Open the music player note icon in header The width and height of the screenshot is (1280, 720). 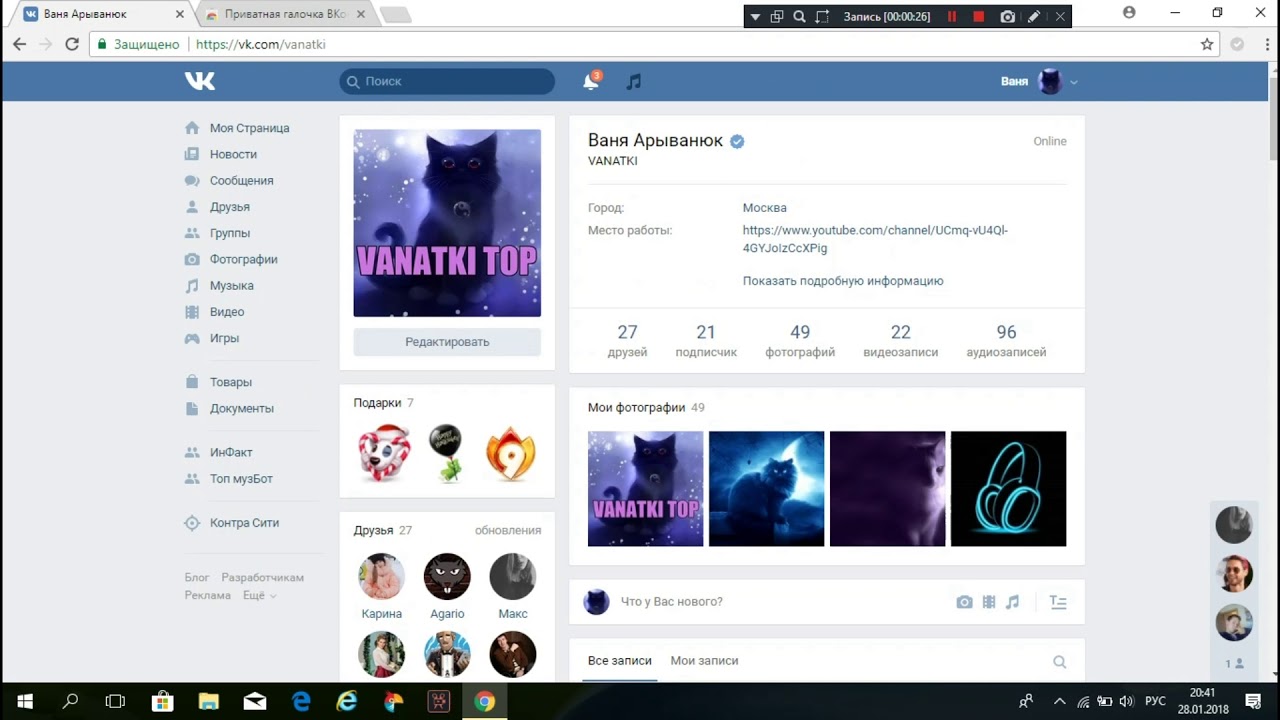point(633,81)
